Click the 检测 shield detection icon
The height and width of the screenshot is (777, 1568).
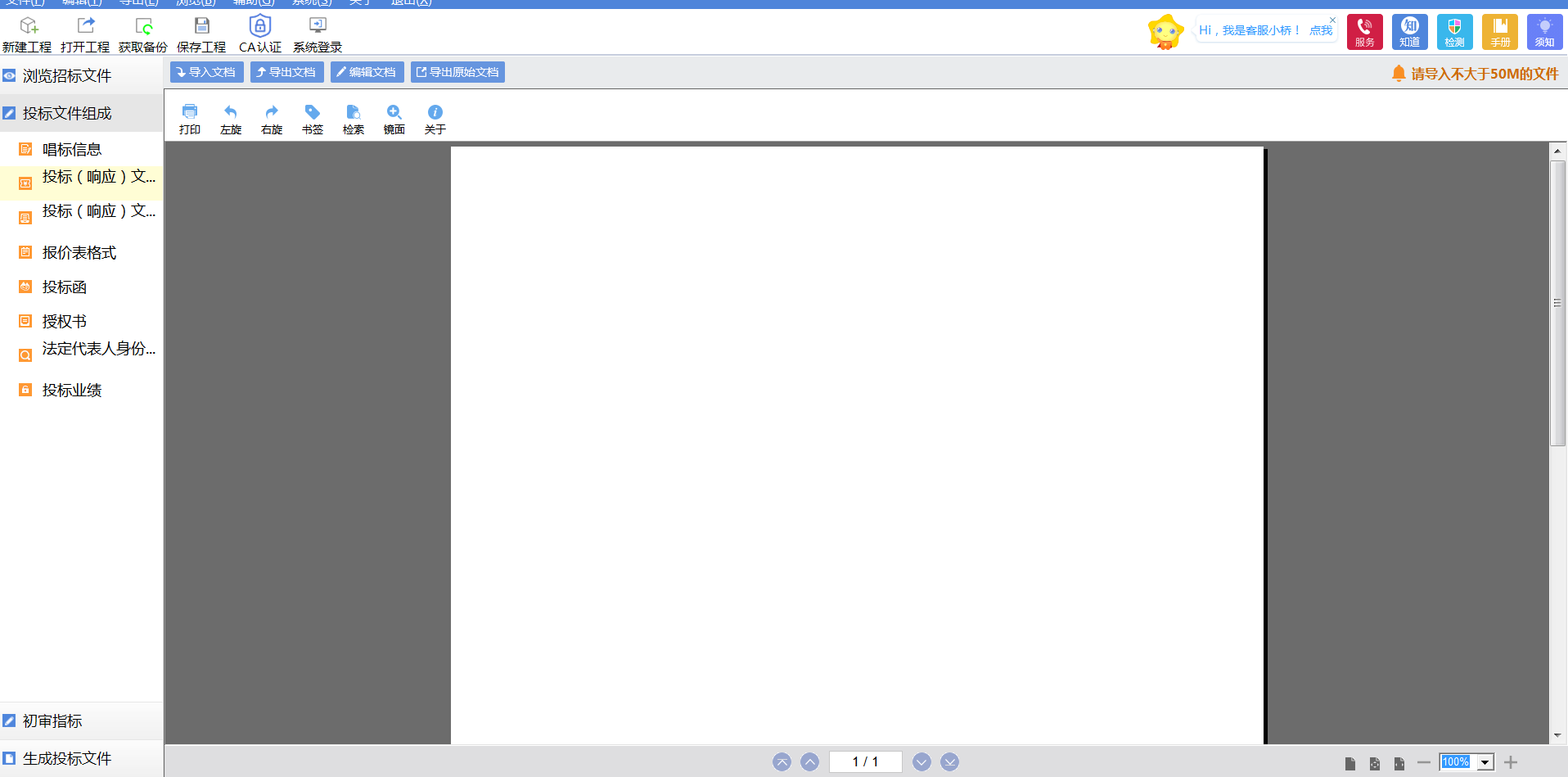click(x=1455, y=32)
